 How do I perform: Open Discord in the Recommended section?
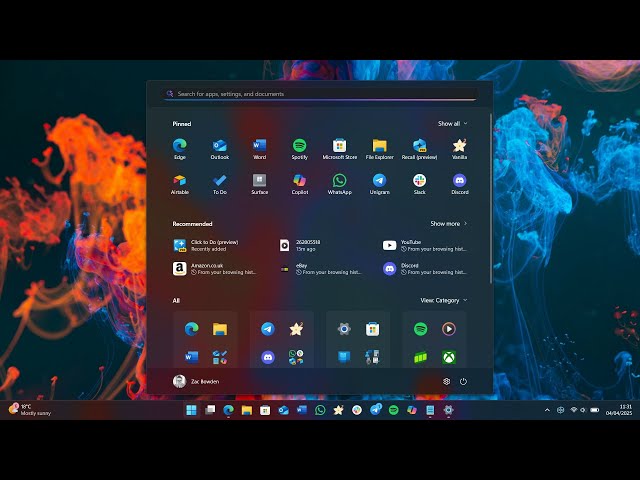pyautogui.click(x=425, y=269)
